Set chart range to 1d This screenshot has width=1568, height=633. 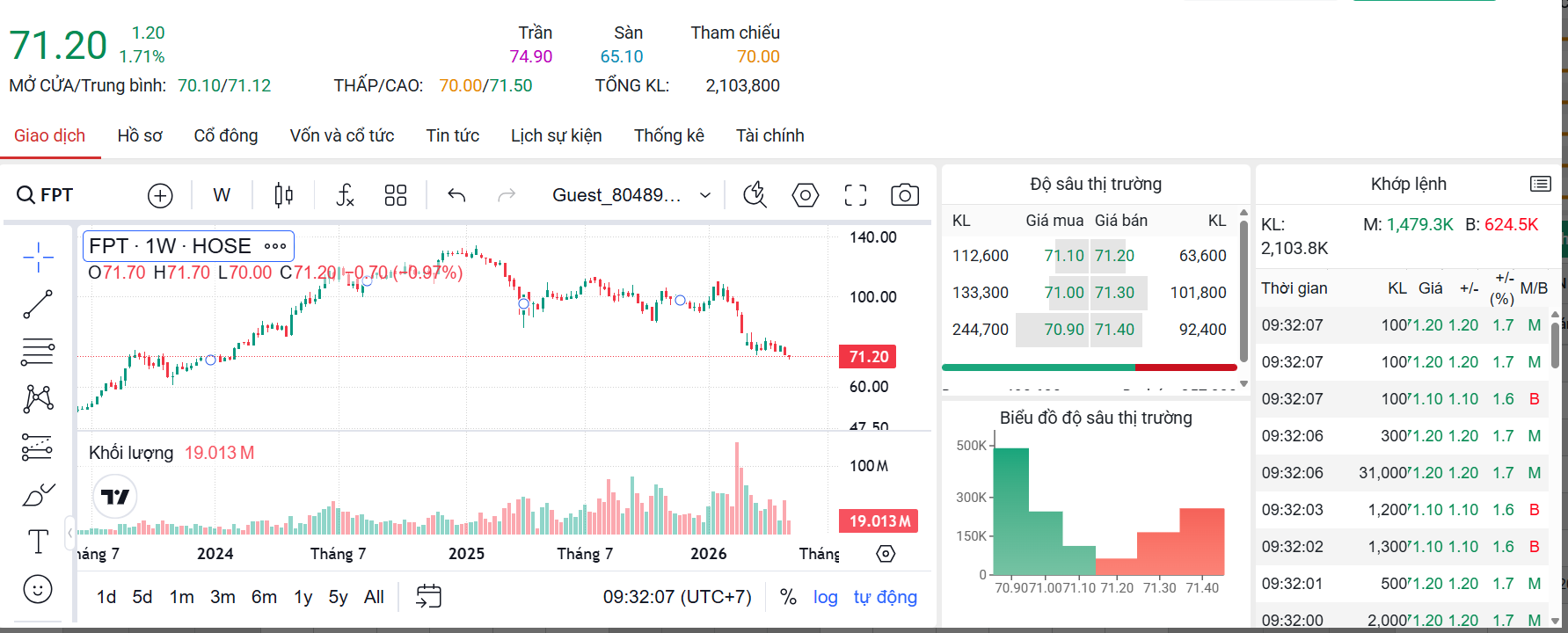(x=106, y=597)
